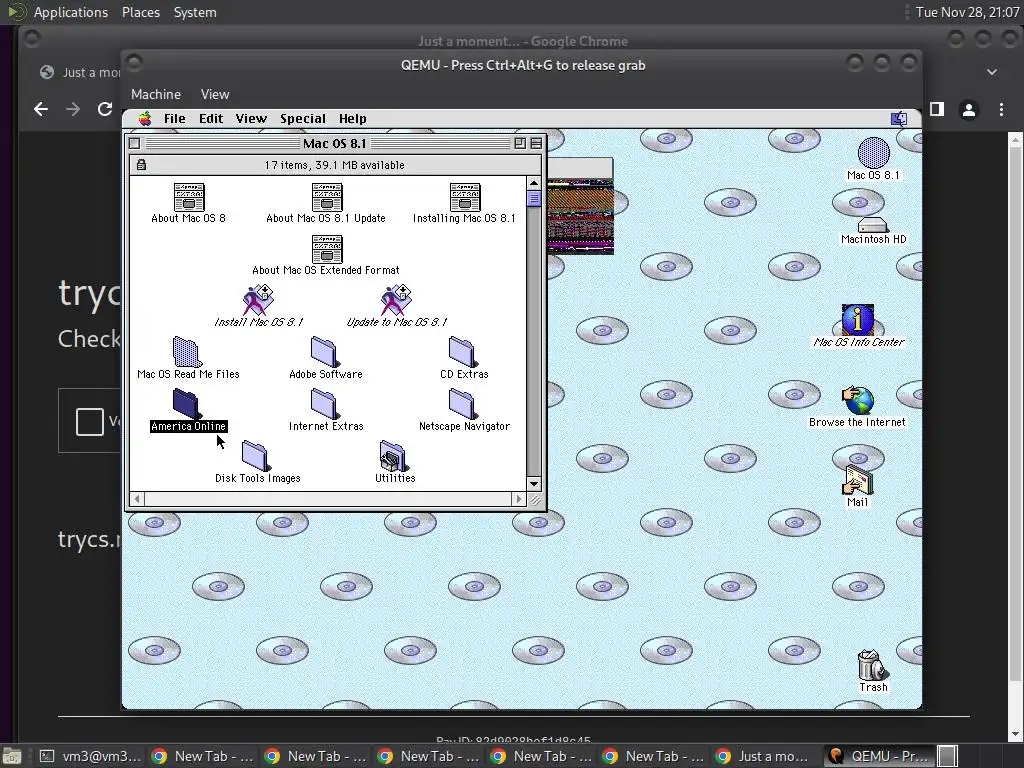Open Chrome three-dot menu

pyautogui.click(x=1001, y=110)
